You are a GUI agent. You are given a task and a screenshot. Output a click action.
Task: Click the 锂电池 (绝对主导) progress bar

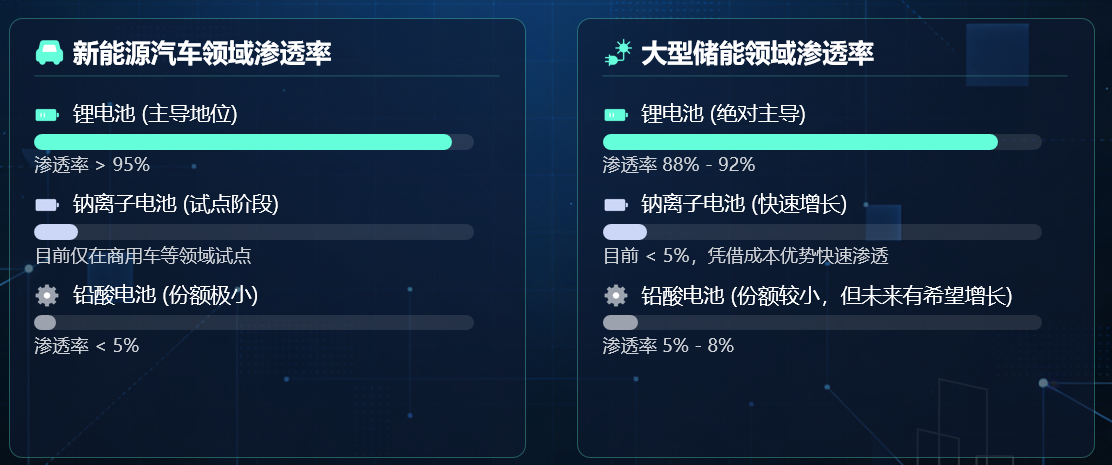click(822, 142)
